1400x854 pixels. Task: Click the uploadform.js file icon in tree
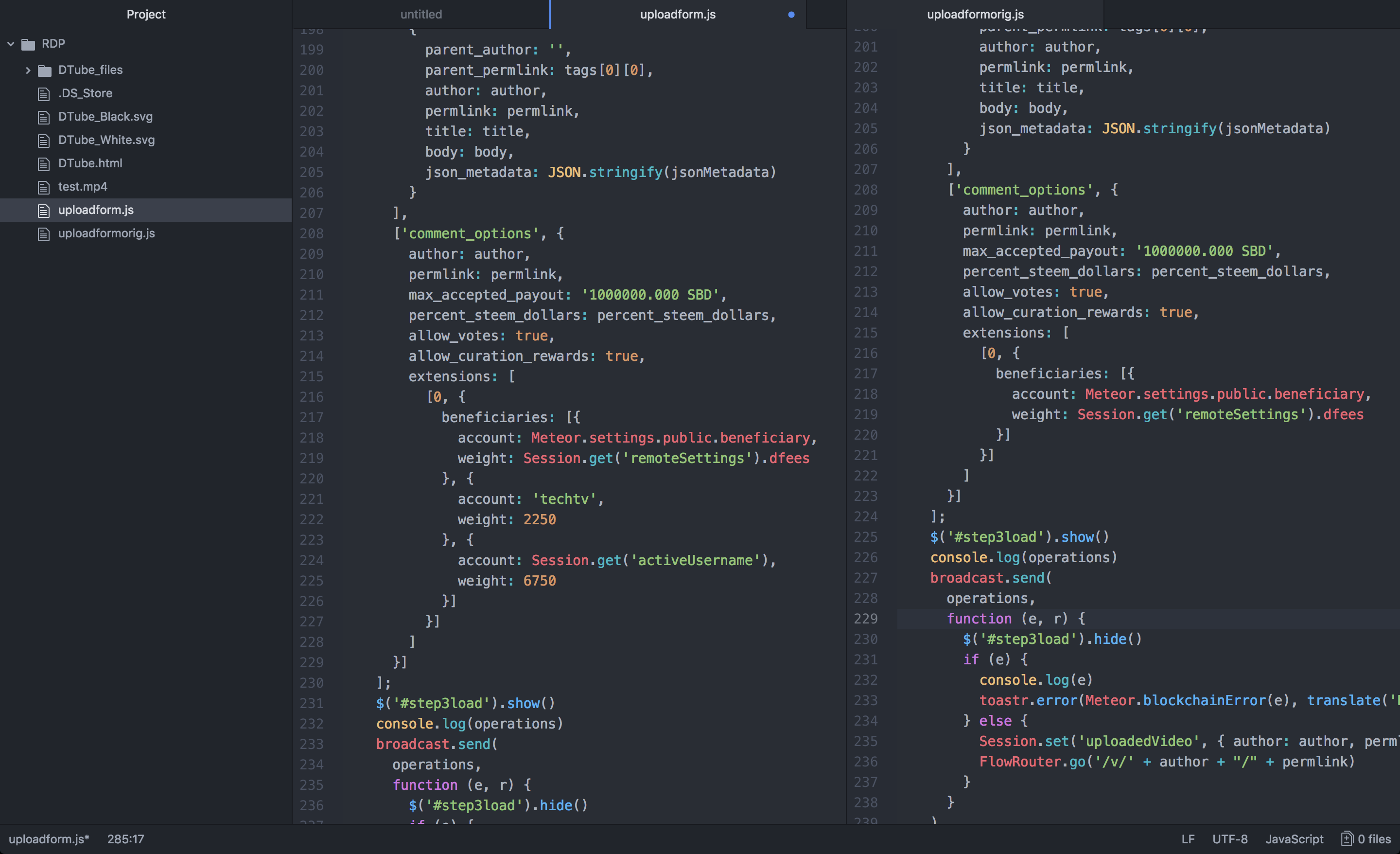click(x=44, y=211)
